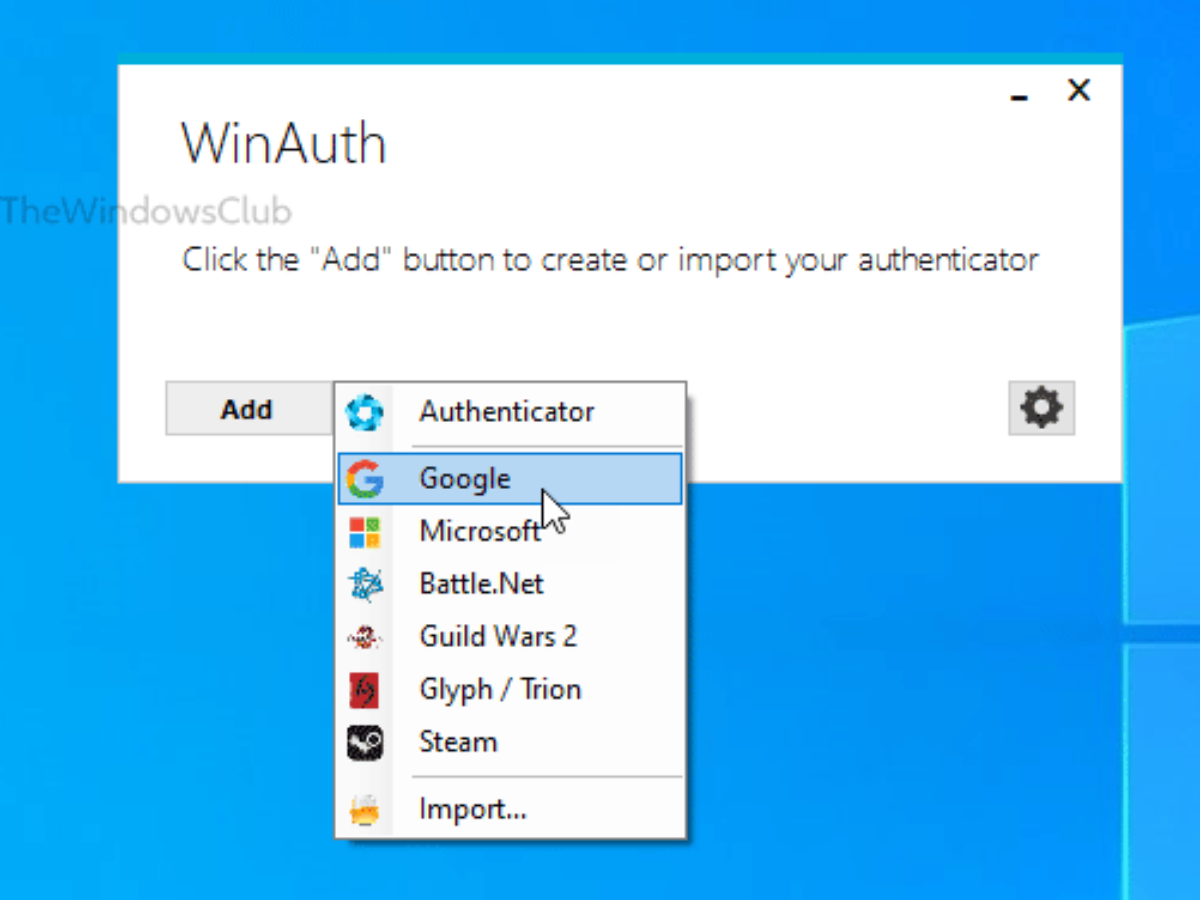Click the Authenticator shutter icon
The width and height of the screenshot is (1200, 900).
point(364,412)
